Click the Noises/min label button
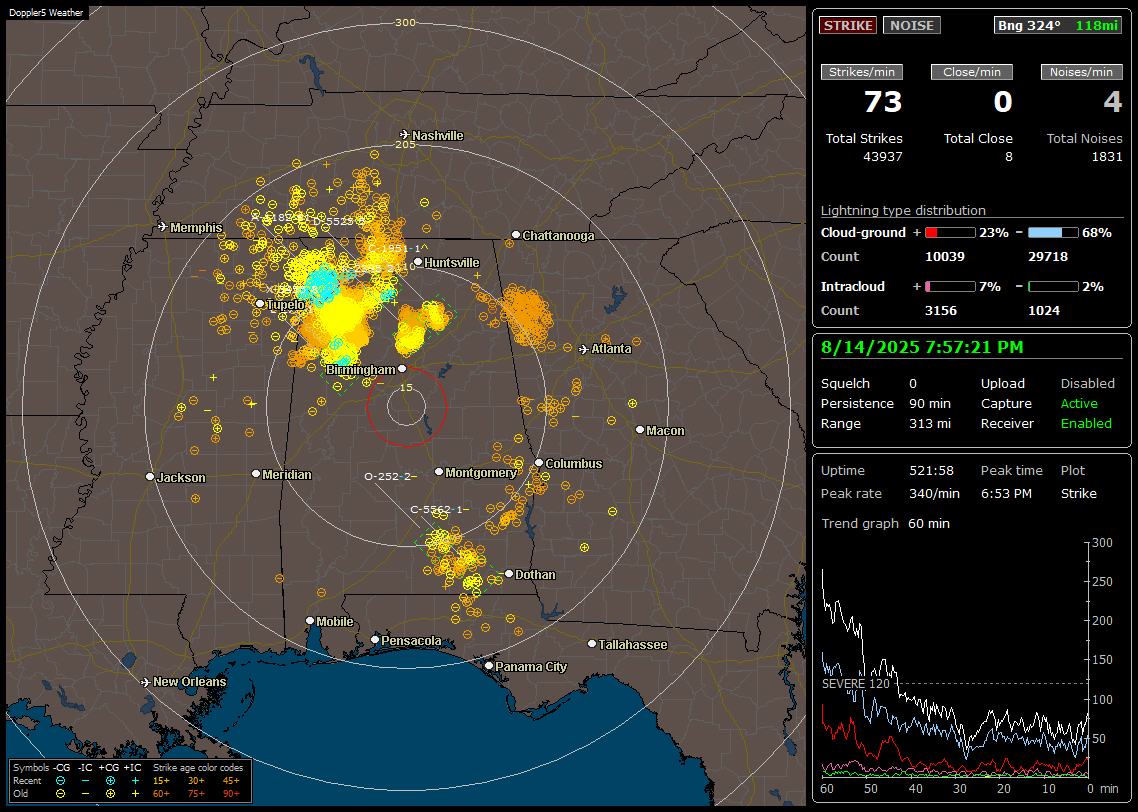Image resolution: width=1138 pixels, height=812 pixels. pyautogui.click(x=1081, y=72)
